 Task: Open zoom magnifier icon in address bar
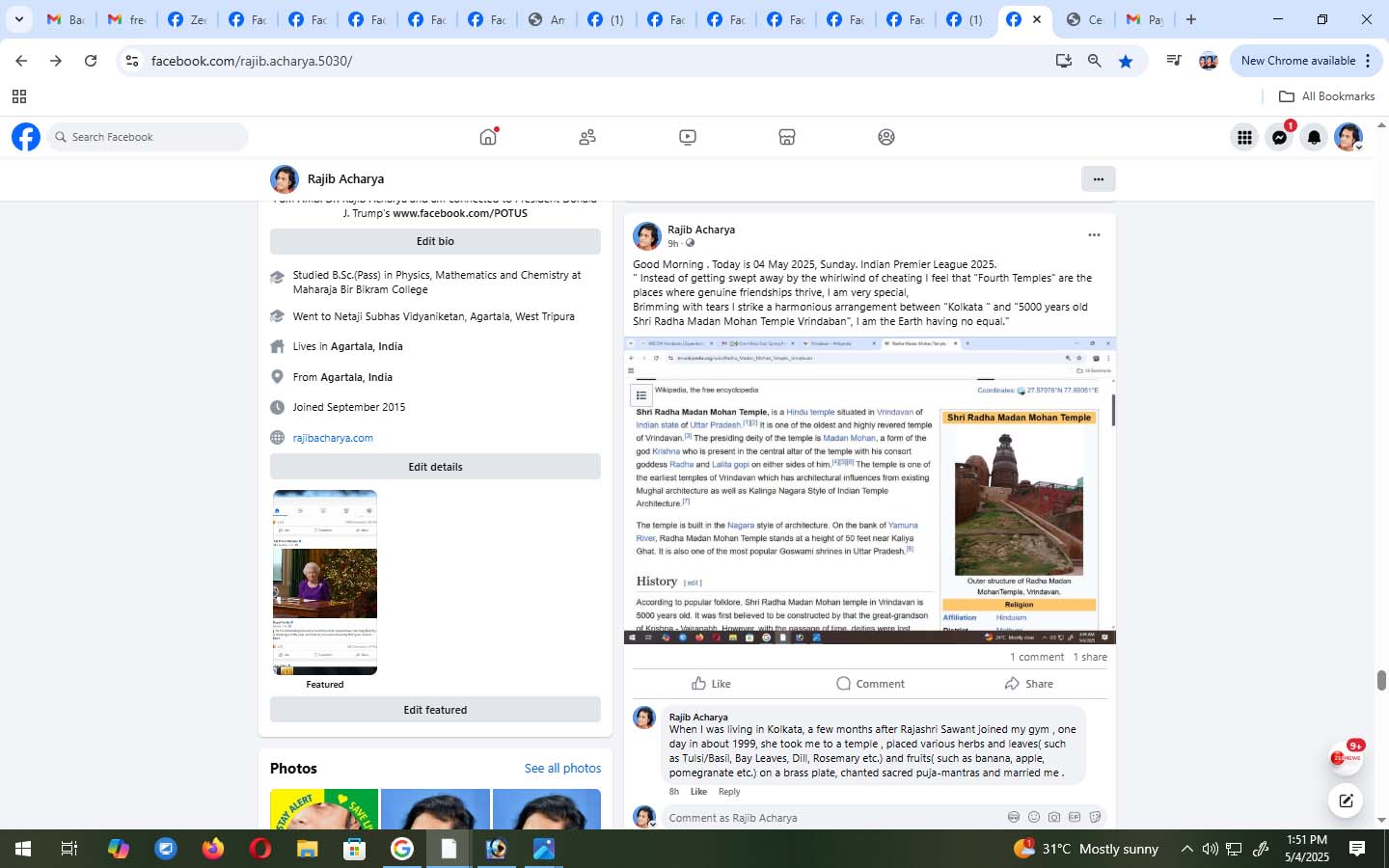click(1095, 61)
